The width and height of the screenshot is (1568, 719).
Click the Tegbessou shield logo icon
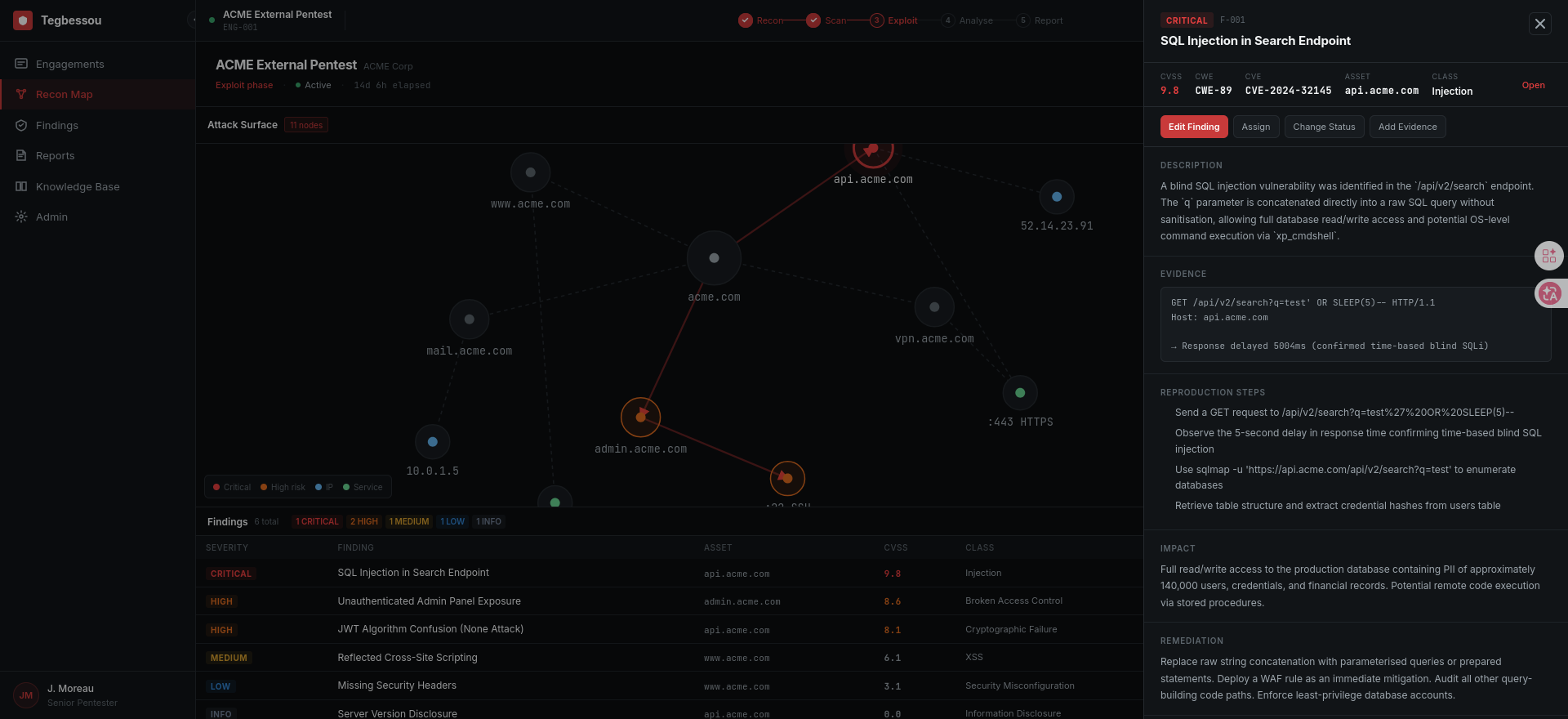pyautogui.click(x=23, y=20)
